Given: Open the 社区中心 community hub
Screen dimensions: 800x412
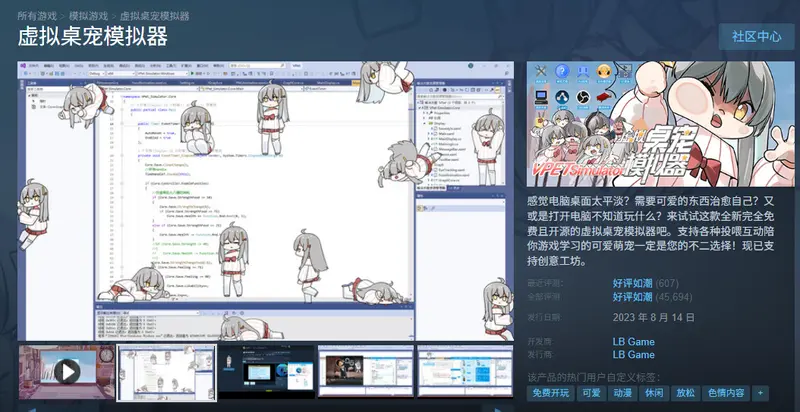Looking at the screenshot, I should pyautogui.click(x=756, y=36).
